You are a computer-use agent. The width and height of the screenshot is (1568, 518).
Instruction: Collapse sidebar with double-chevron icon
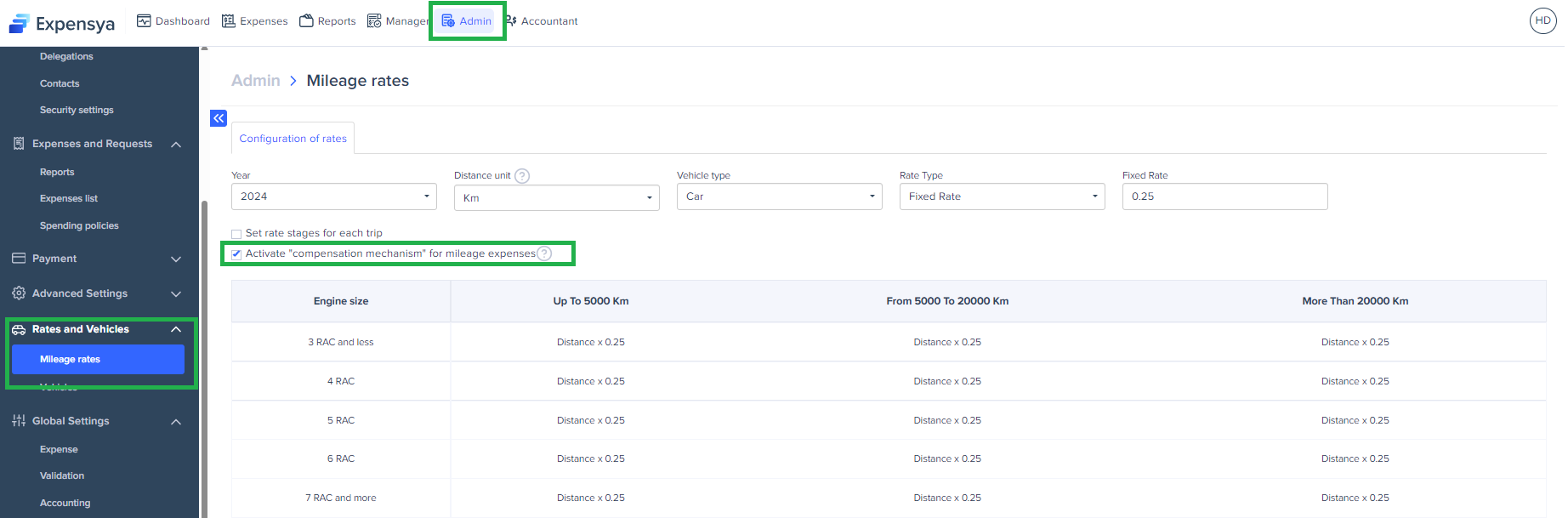coord(219,118)
